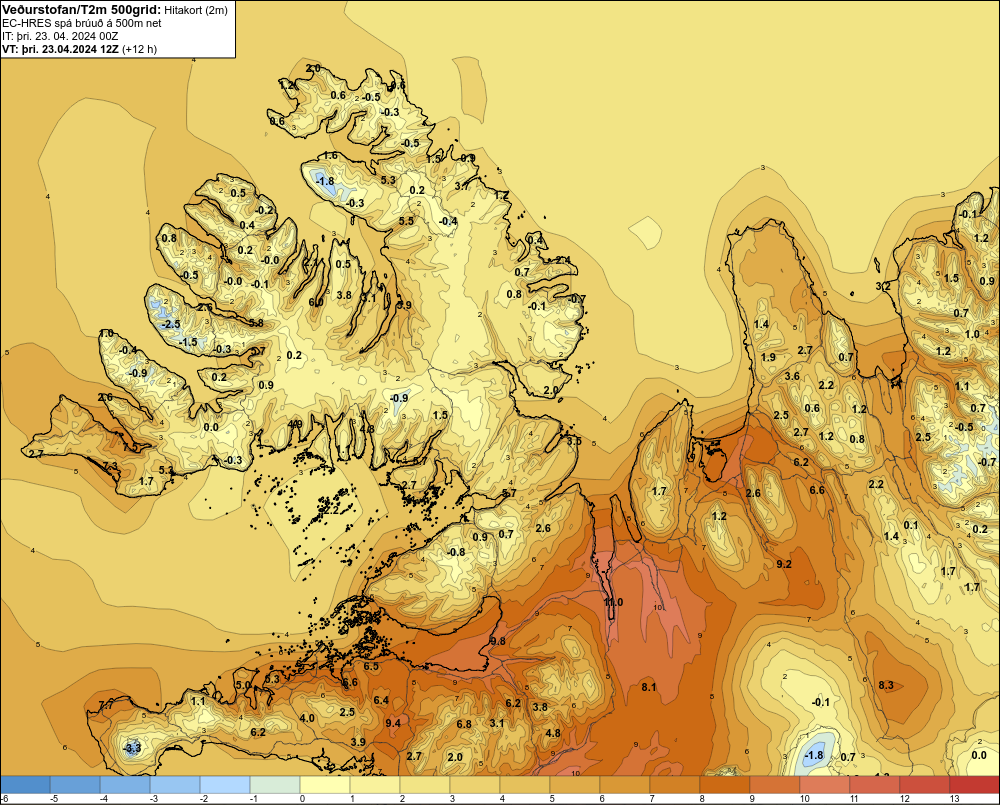This screenshot has height=805, width=1000.
Task: Click the 3.5 coastal temperature value
Action: [574, 441]
